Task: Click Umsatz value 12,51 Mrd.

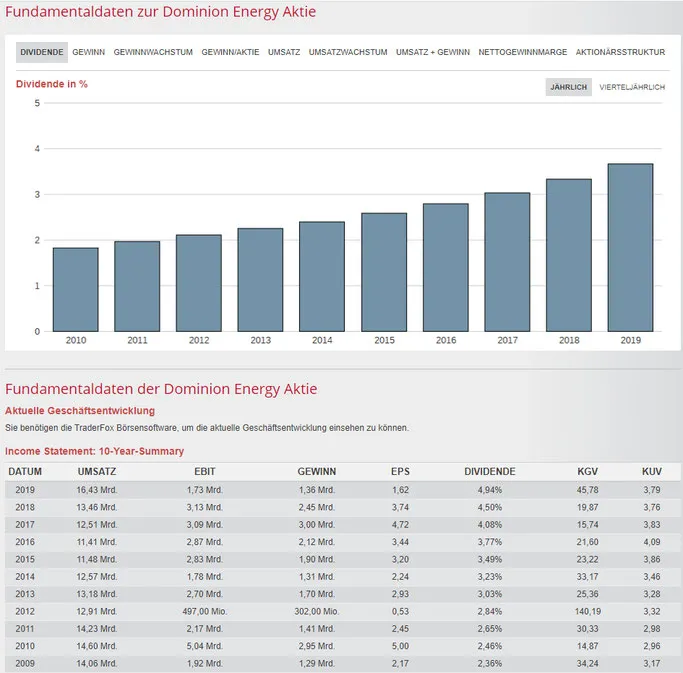Action: click(x=97, y=524)
